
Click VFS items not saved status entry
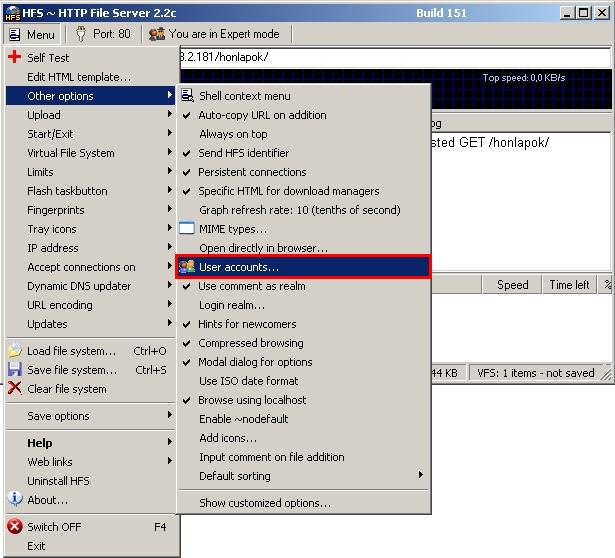pyautogui.click(x=536, y=373)
